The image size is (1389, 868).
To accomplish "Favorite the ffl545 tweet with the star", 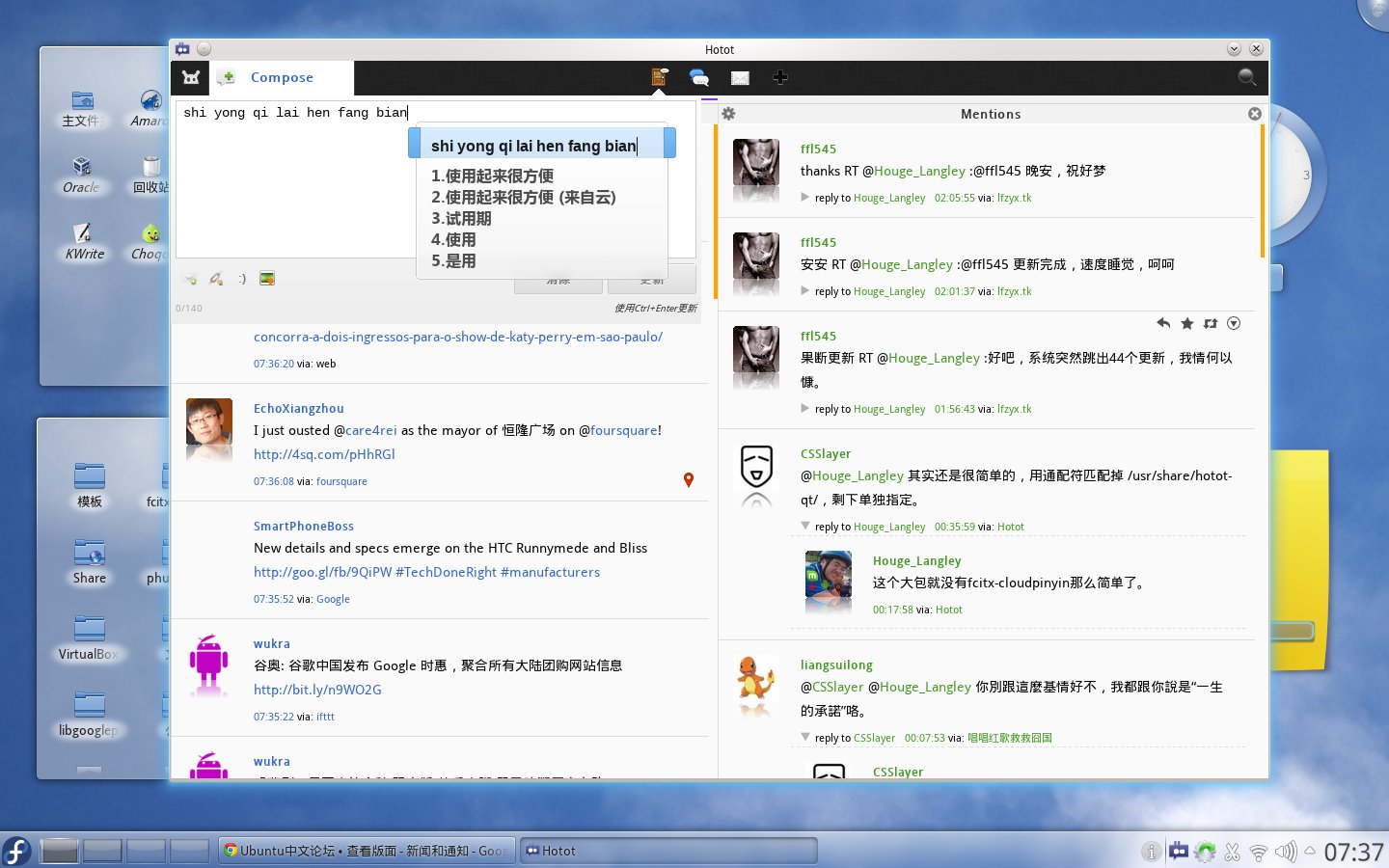I will (x=1187, y=323).
